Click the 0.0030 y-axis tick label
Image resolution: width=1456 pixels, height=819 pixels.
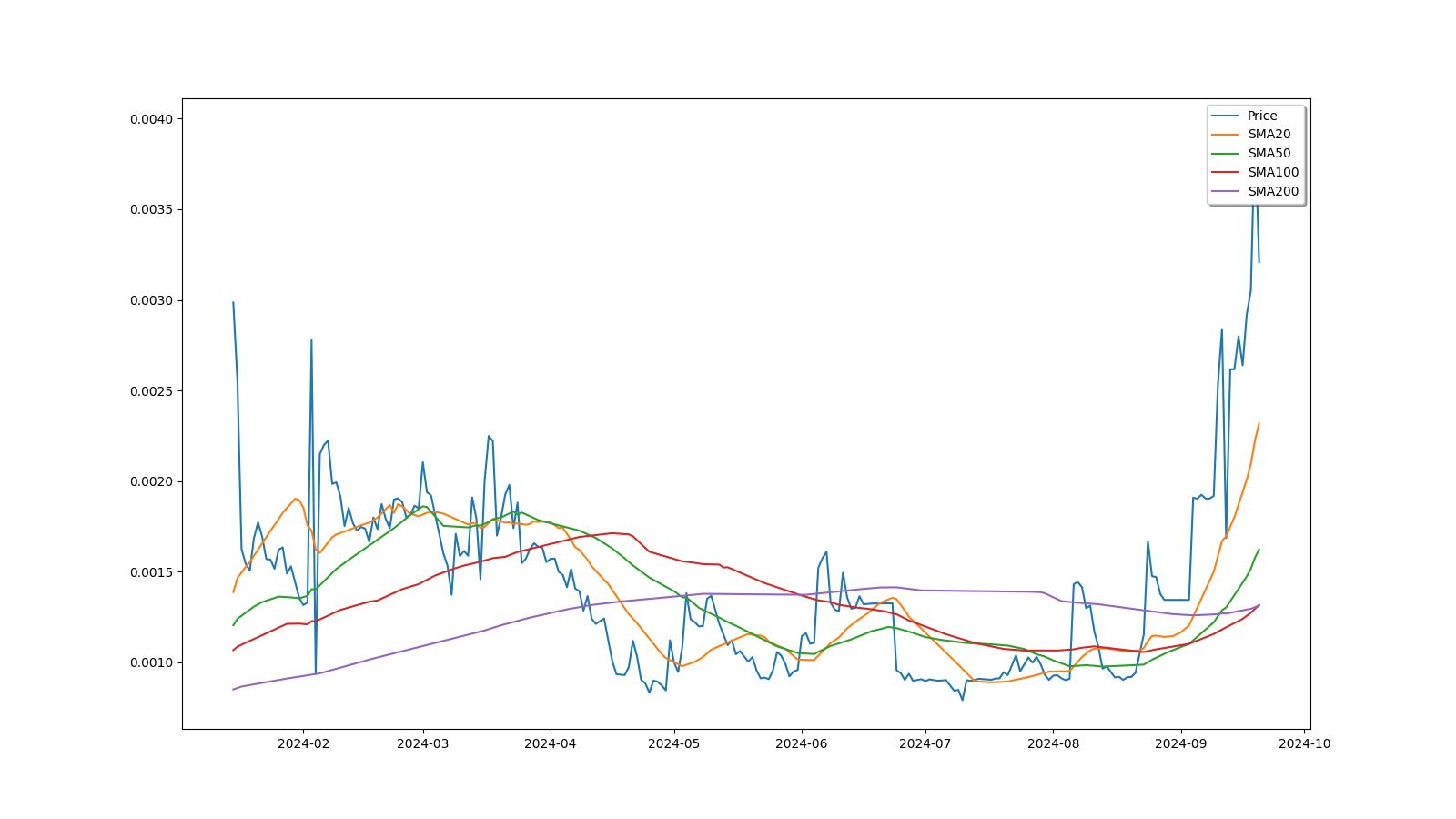click(x=152, y=300)
